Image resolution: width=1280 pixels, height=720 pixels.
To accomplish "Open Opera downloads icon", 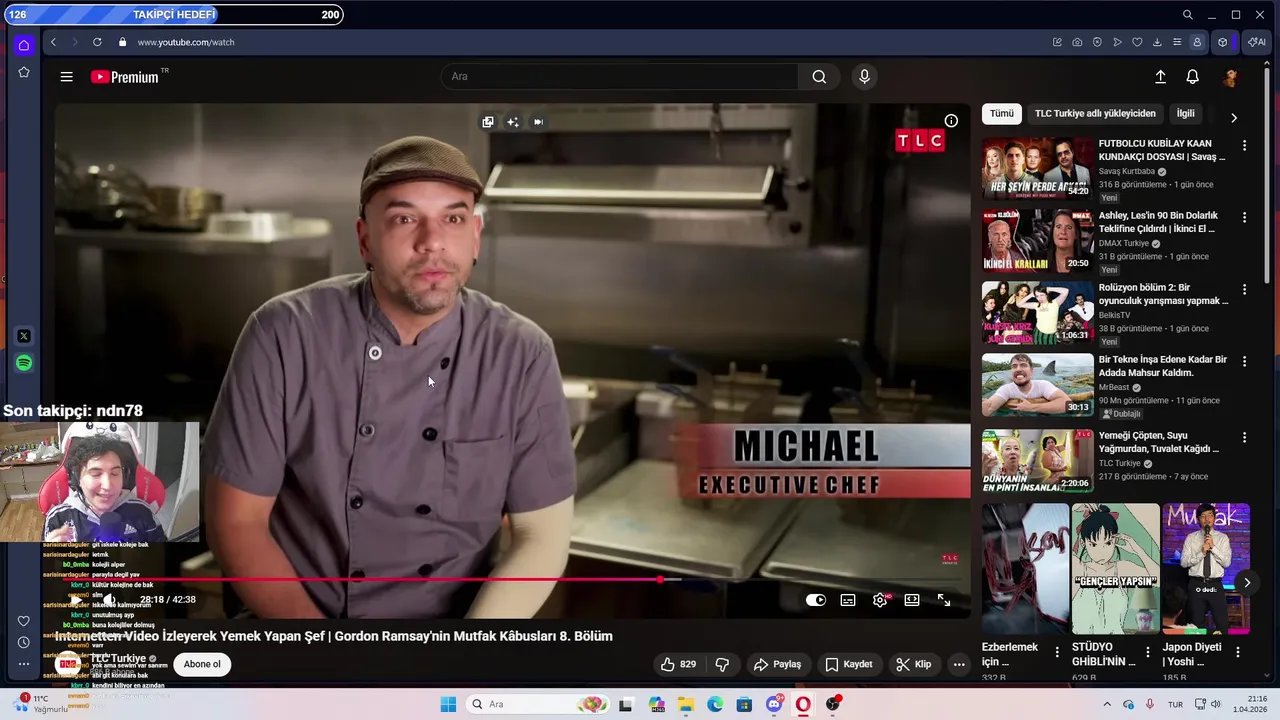I will coord(1157,42).
